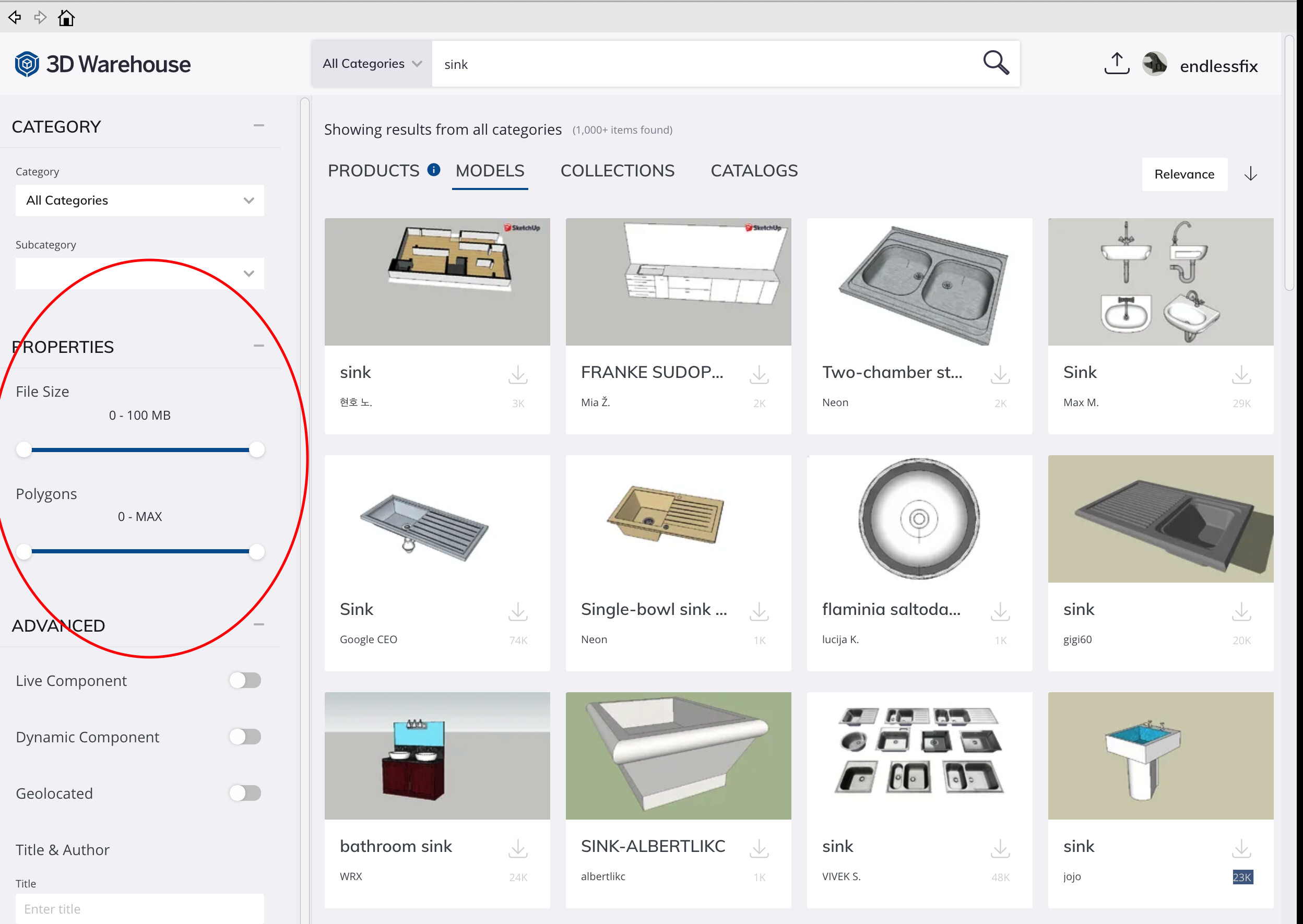
Task: Open the Relevance sort button
Action: [1183, 174]
